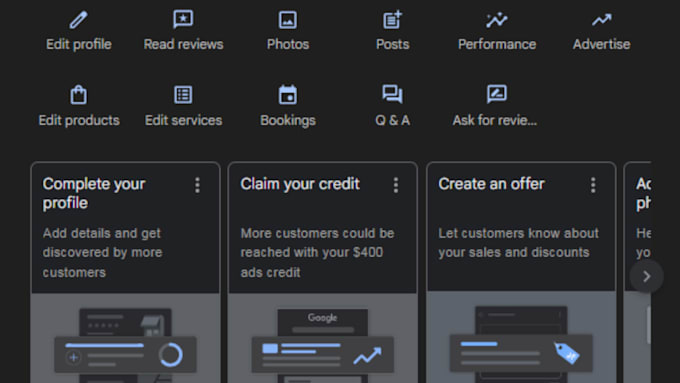Click the Advertise label

point(602,44)
